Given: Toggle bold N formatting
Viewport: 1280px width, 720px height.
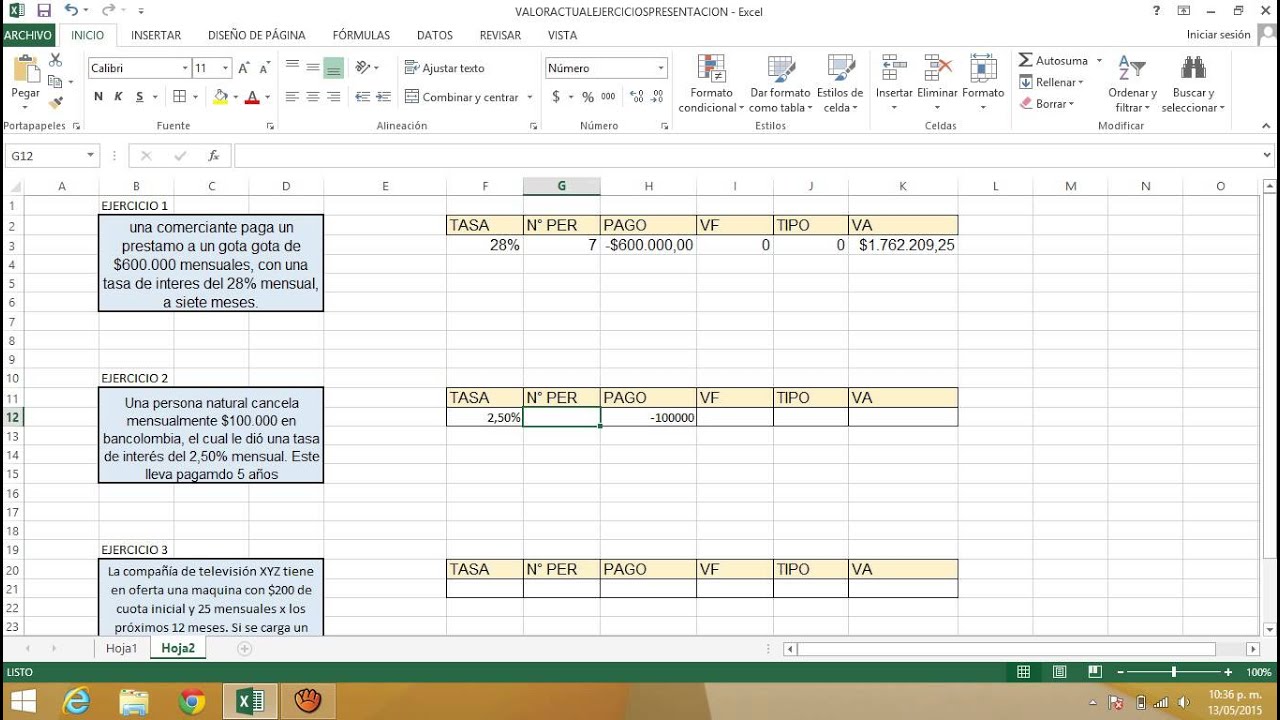Looking at the screenshot, I should tap(99, 97).
